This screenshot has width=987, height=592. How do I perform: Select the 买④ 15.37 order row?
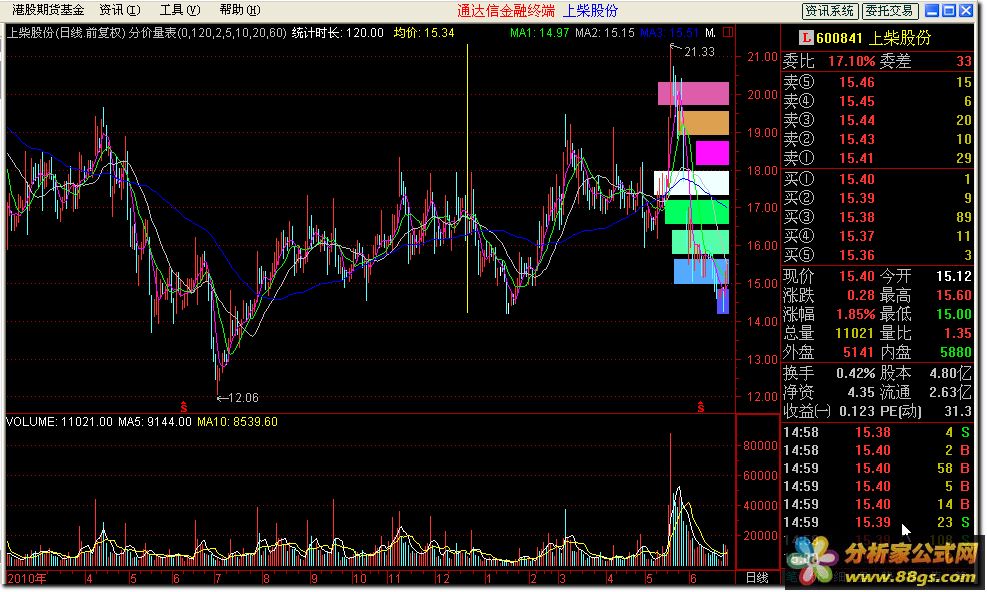(877, 236)
